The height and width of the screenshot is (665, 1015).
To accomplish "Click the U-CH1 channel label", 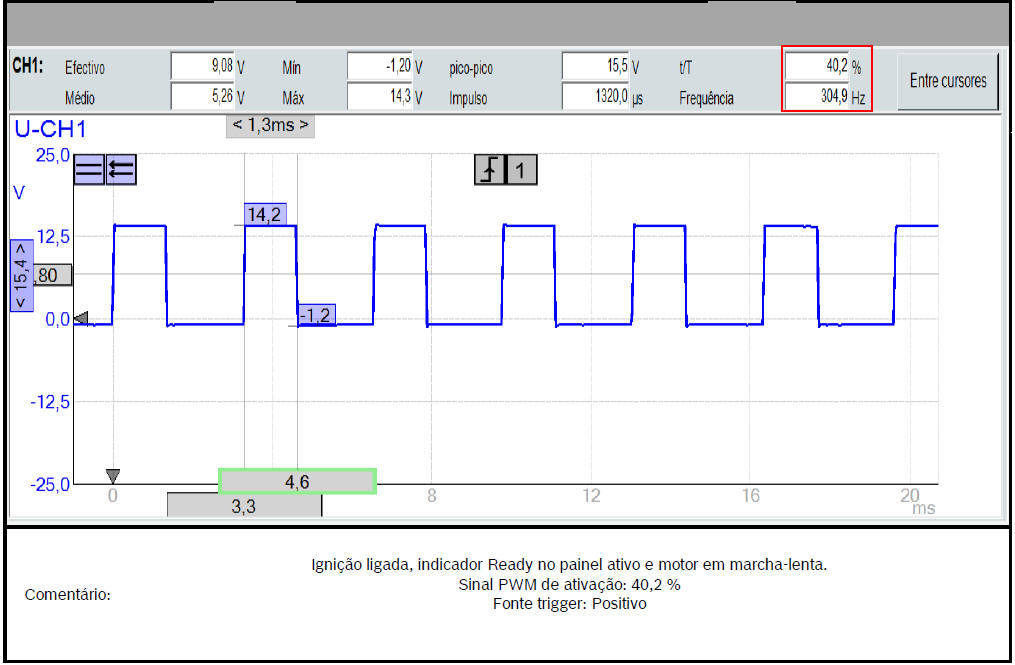I will [48, 128].
